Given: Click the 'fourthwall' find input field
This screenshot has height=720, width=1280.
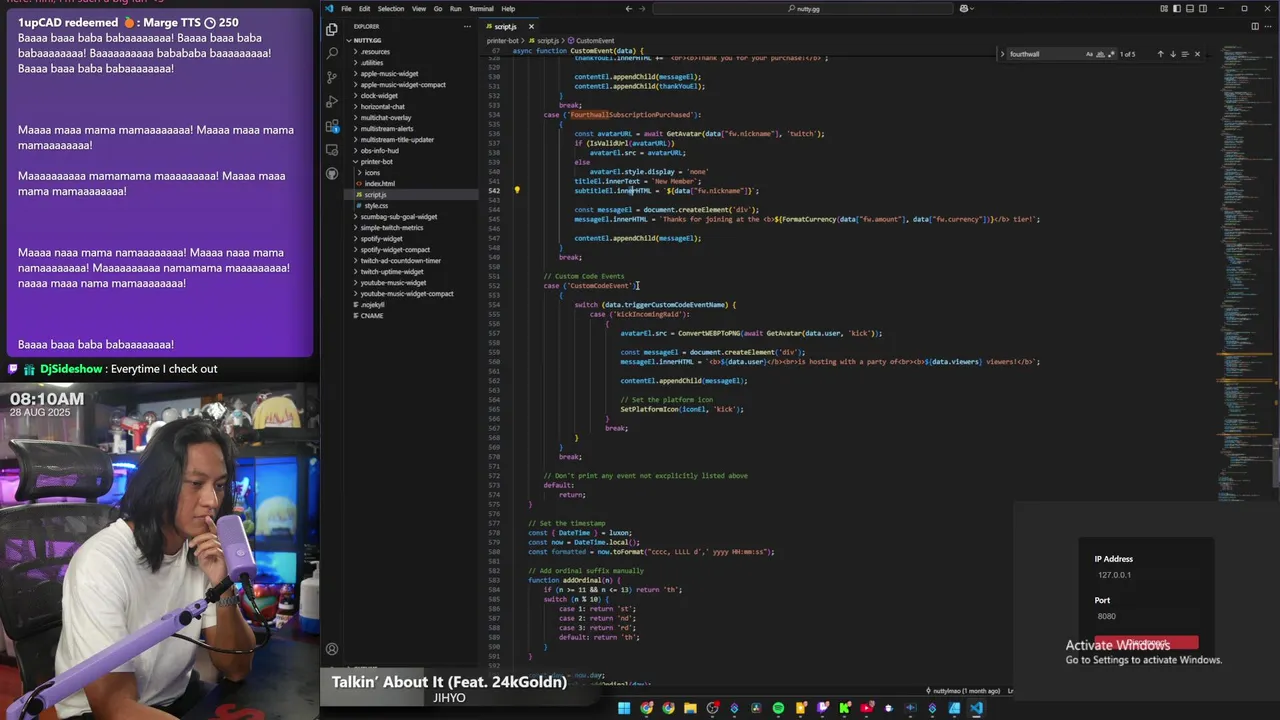Looking at the screenshot, I should click(1045, 54).
